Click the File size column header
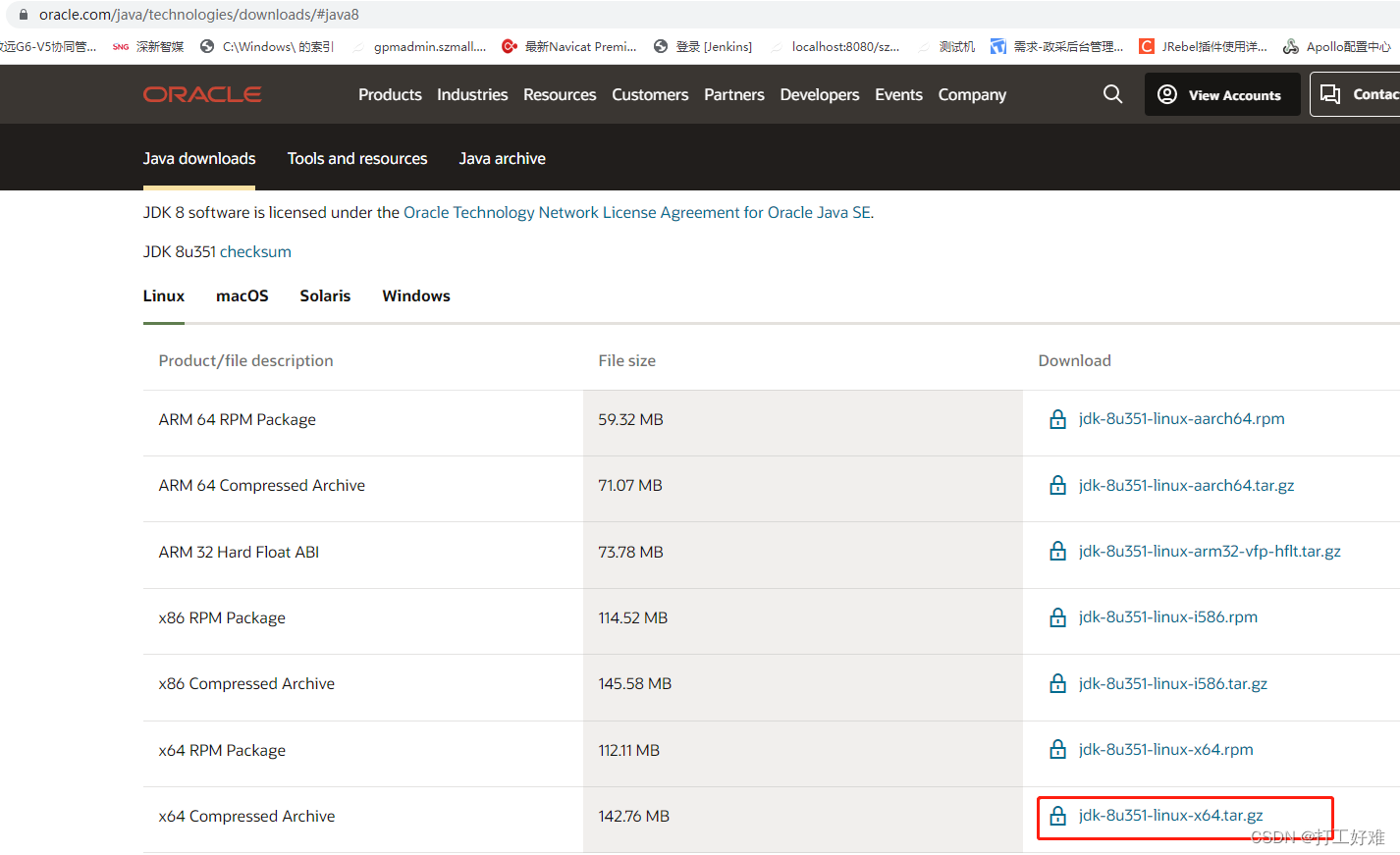This screenshot has width=1400, height=855. (626, 360)
